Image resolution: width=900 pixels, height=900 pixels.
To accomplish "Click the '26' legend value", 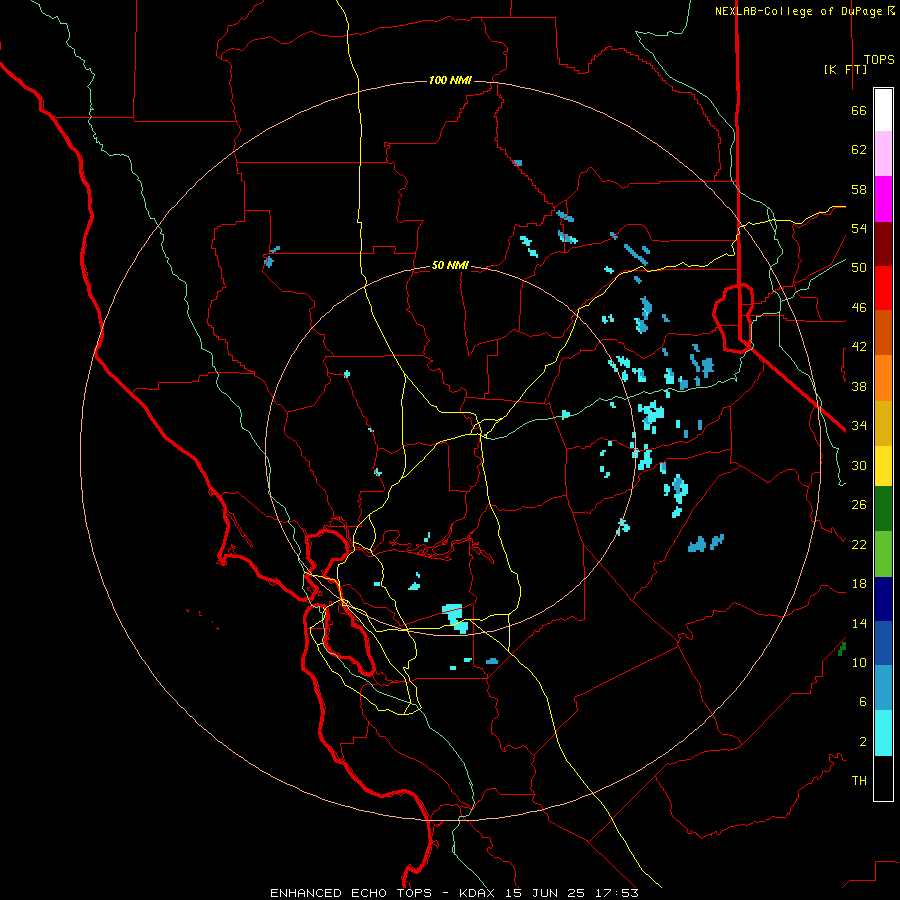I will (859, 505).
